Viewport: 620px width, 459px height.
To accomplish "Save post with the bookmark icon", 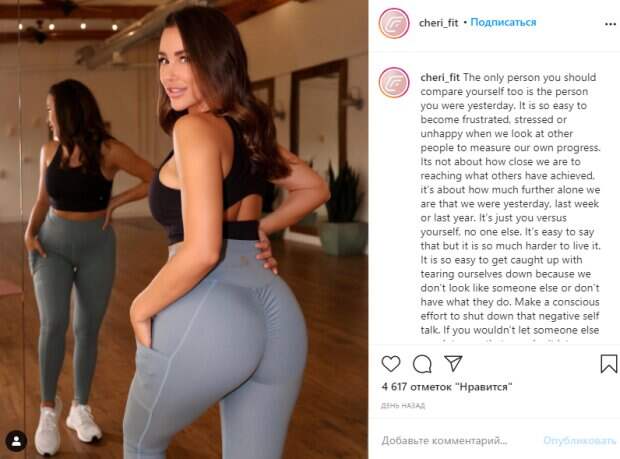I will coord(609,363).
